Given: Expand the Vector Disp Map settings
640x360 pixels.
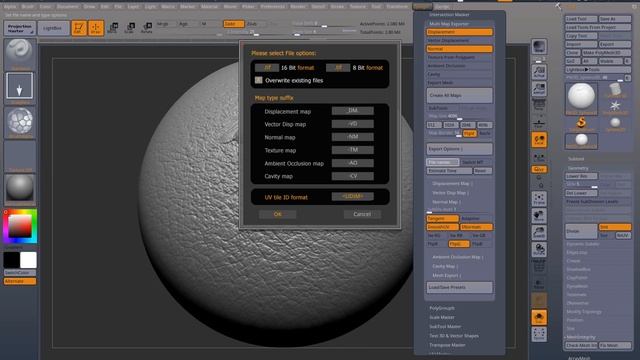Looking at the screenshot, I should [451, 193].
